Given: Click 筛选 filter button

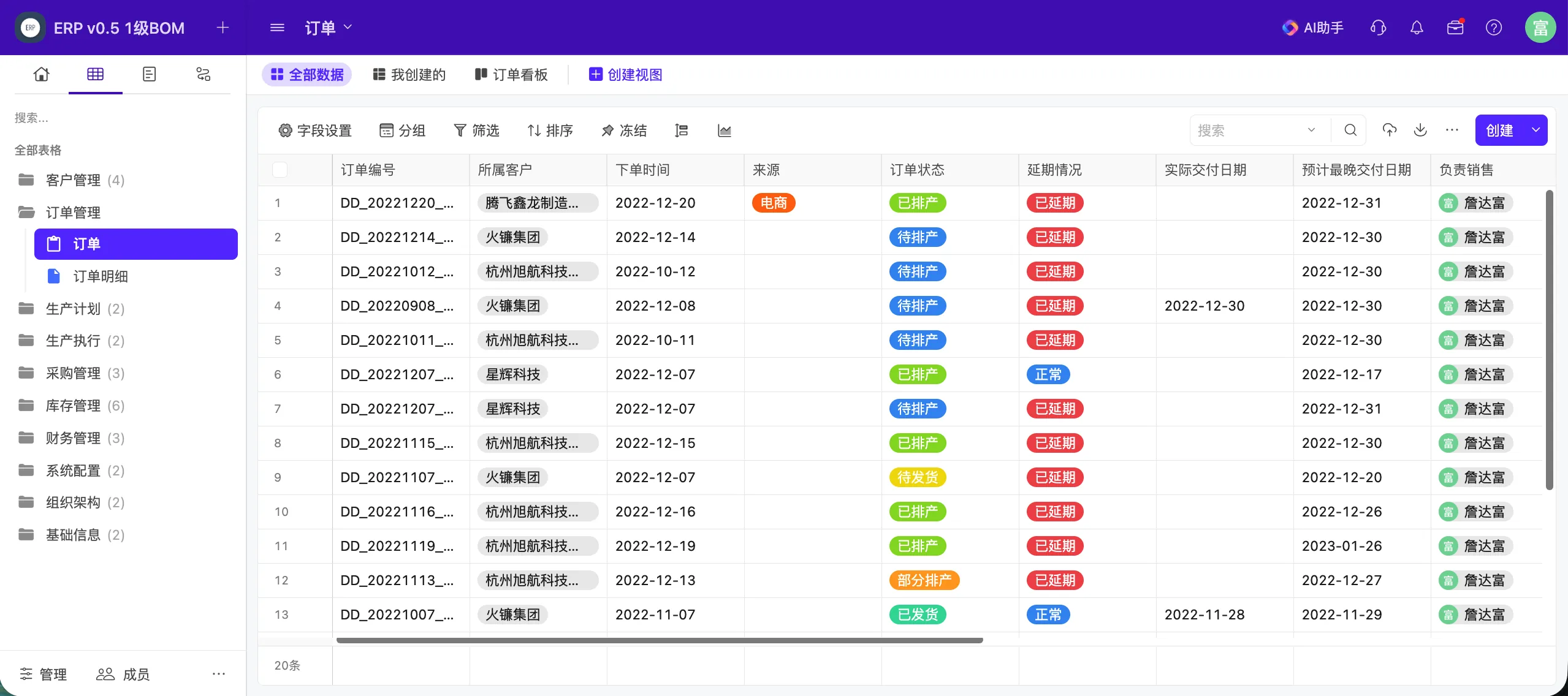Looking at the screenshot, I should coord(476,130).
